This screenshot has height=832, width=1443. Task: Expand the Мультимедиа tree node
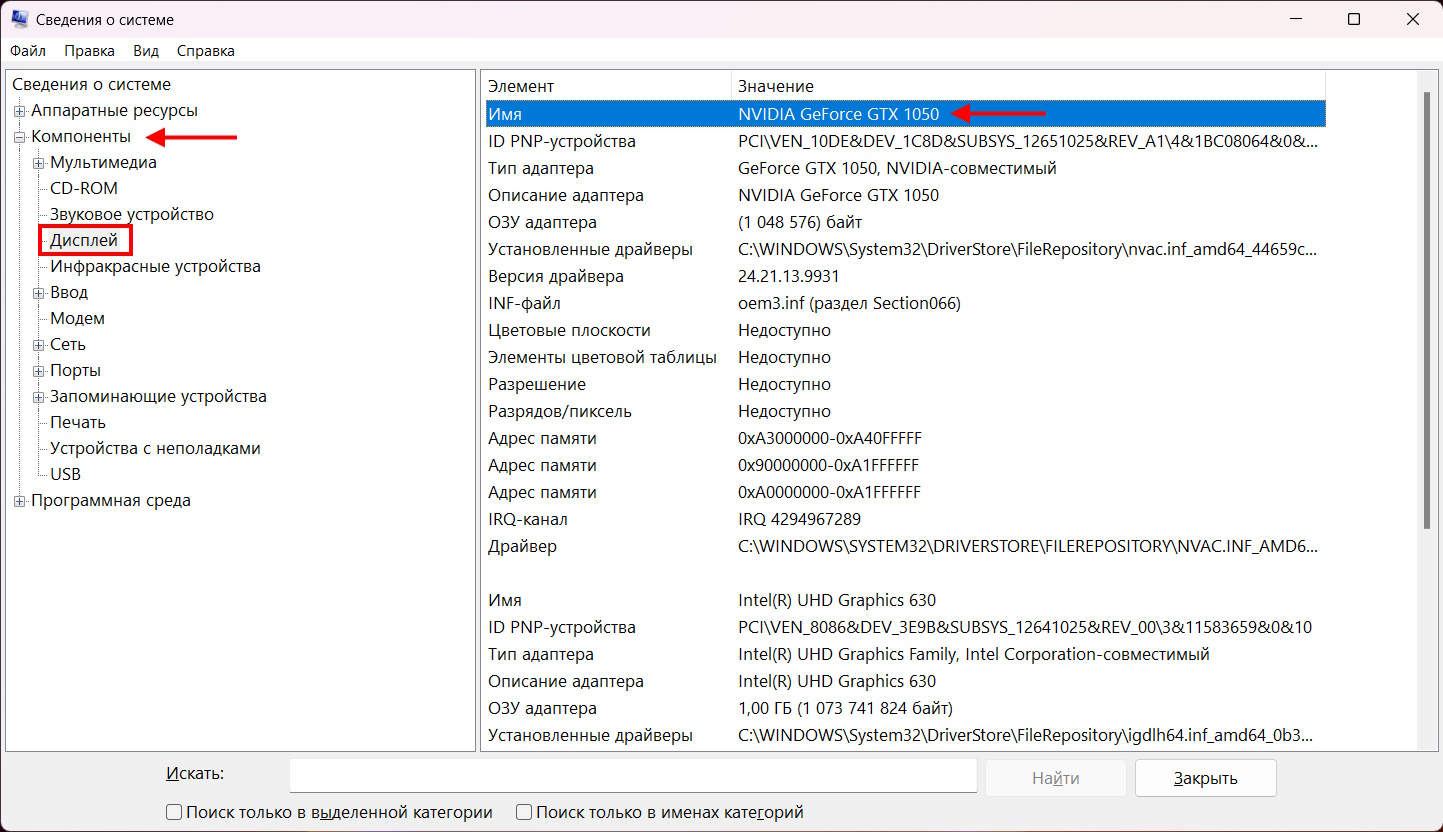coord(39,163)
